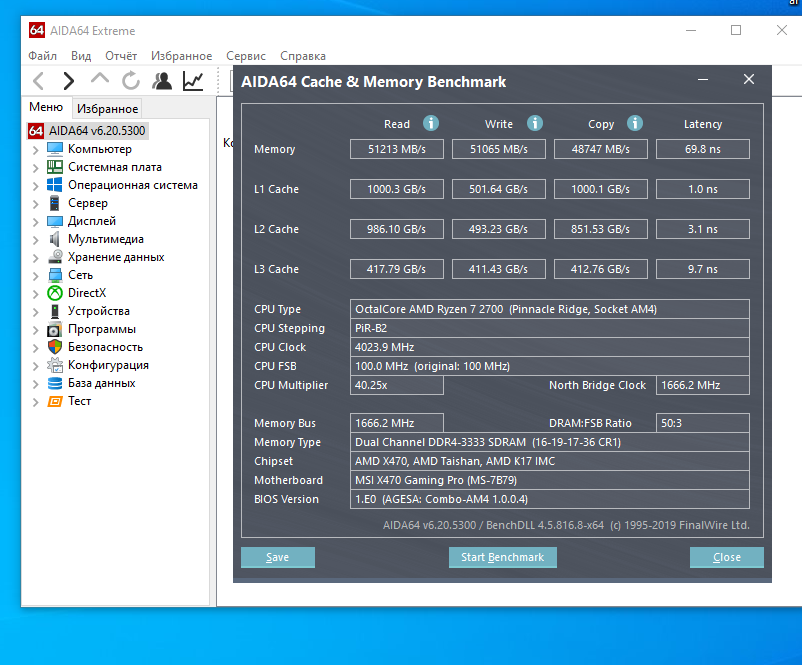Select the Операционная система Windows icon
802x665 pixels.
pos(55,185)
